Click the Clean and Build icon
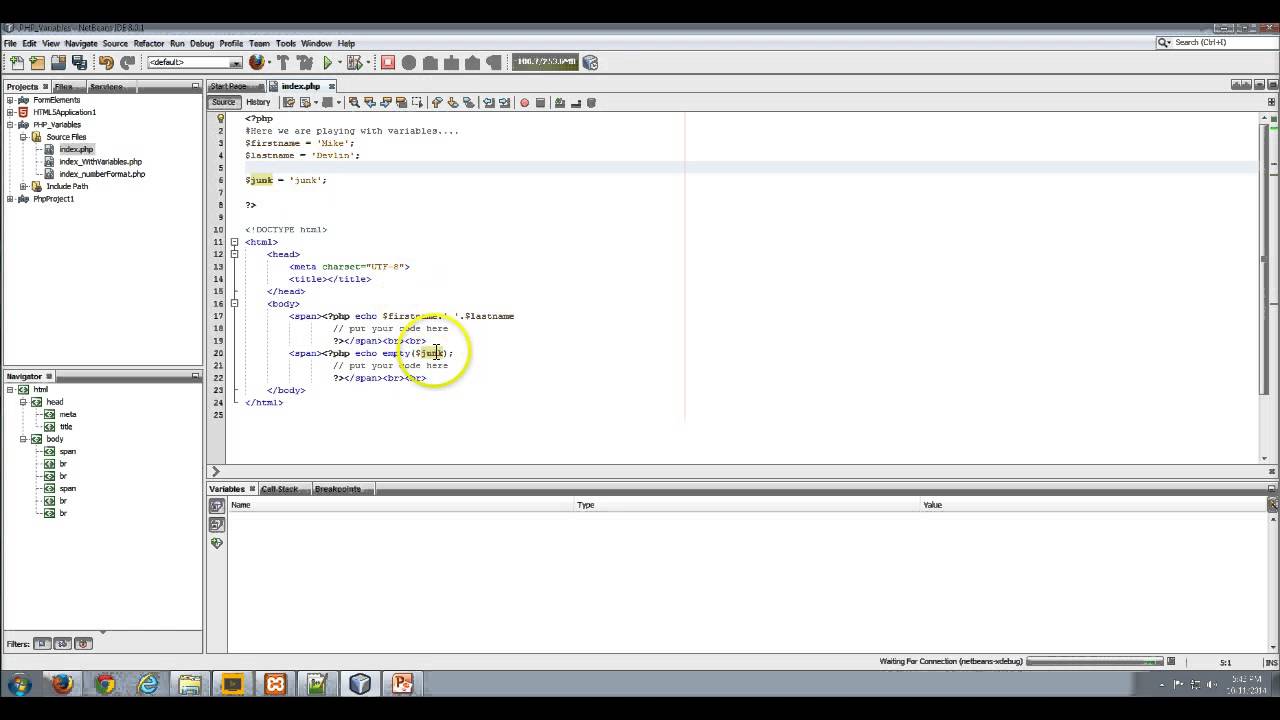The height and width of the screenshot is (720, 1280). [x=305, y=62]
